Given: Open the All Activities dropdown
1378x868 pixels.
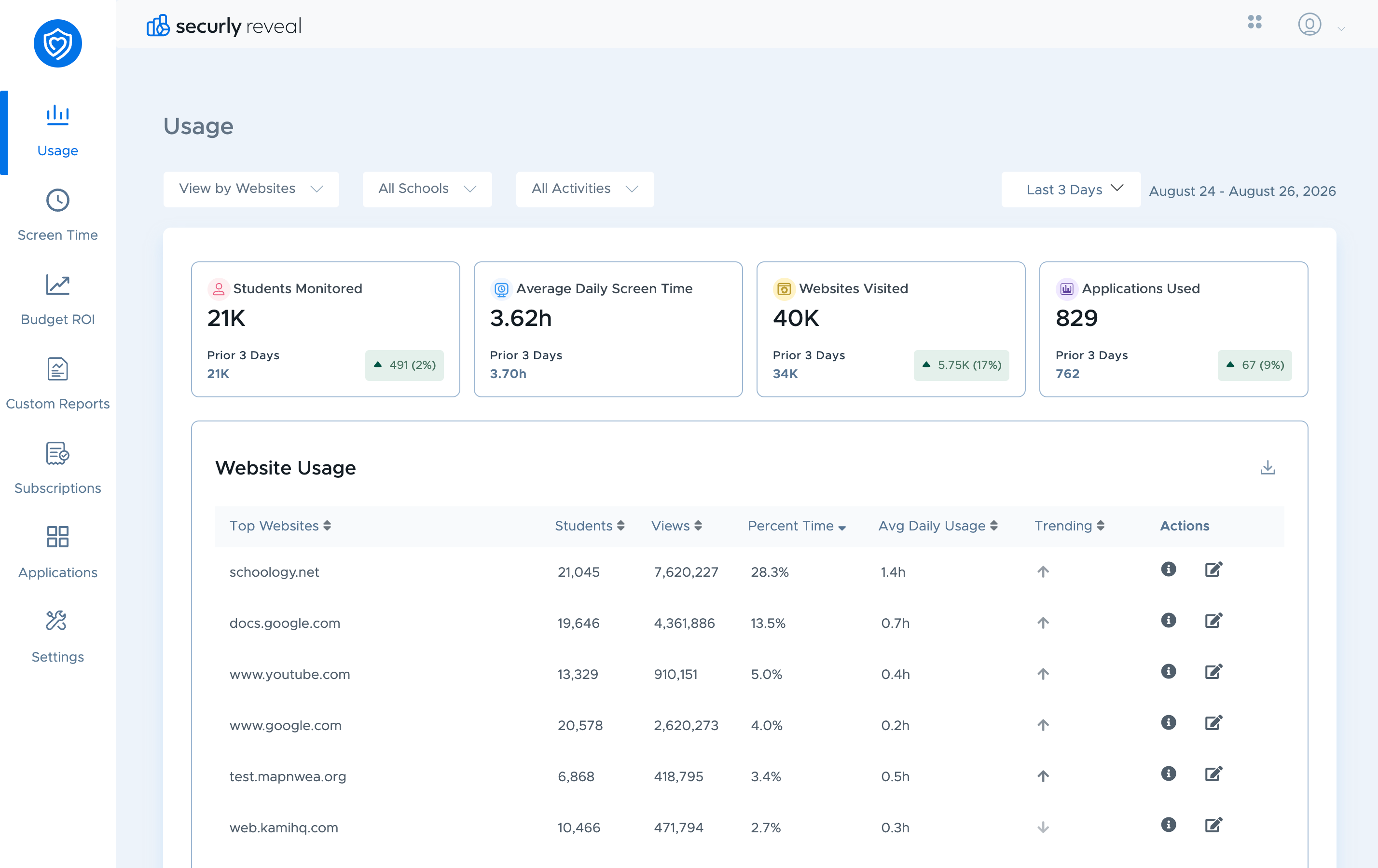Looking at the screenshot, I should (x=585, y=189).
